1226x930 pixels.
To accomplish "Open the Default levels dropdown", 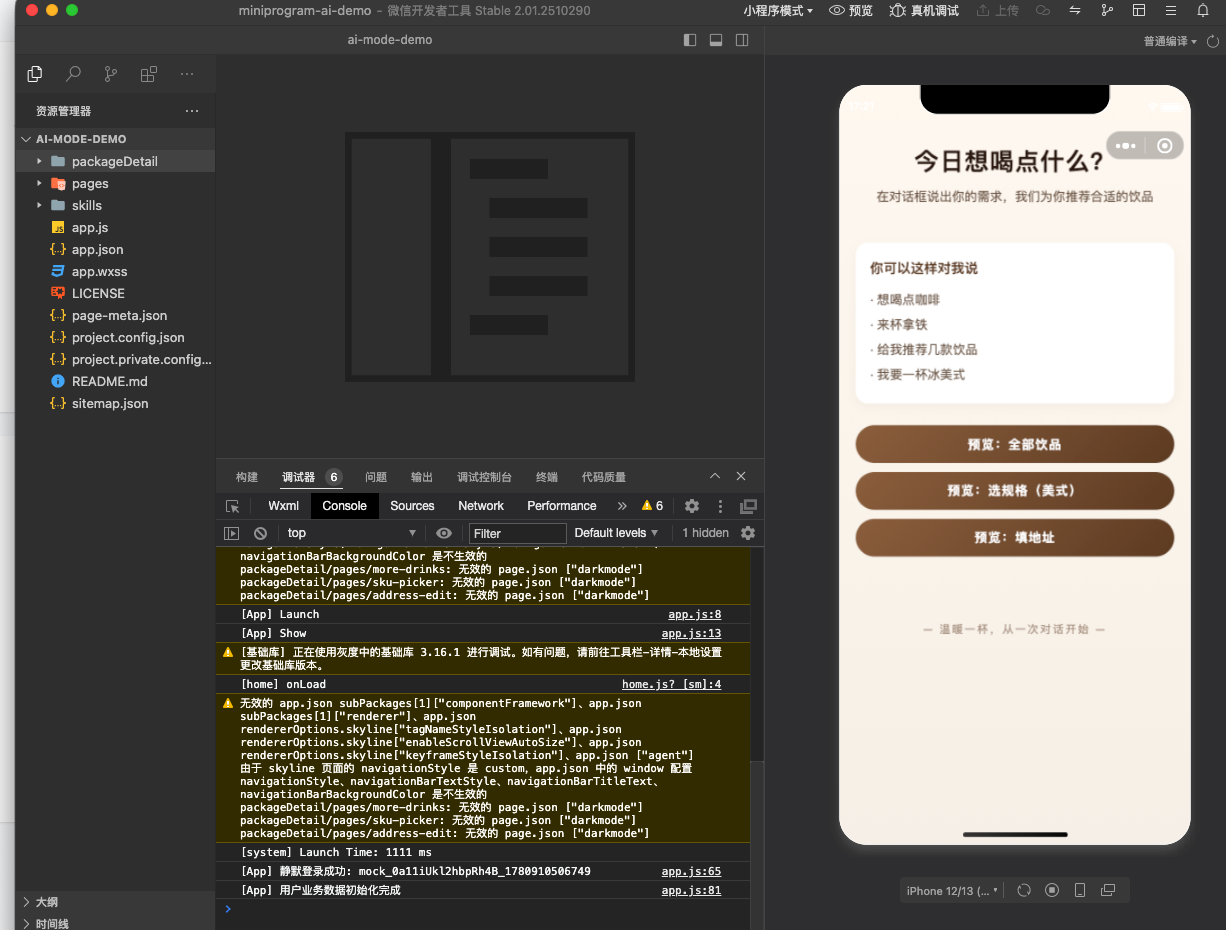I will tap(616, 533).
